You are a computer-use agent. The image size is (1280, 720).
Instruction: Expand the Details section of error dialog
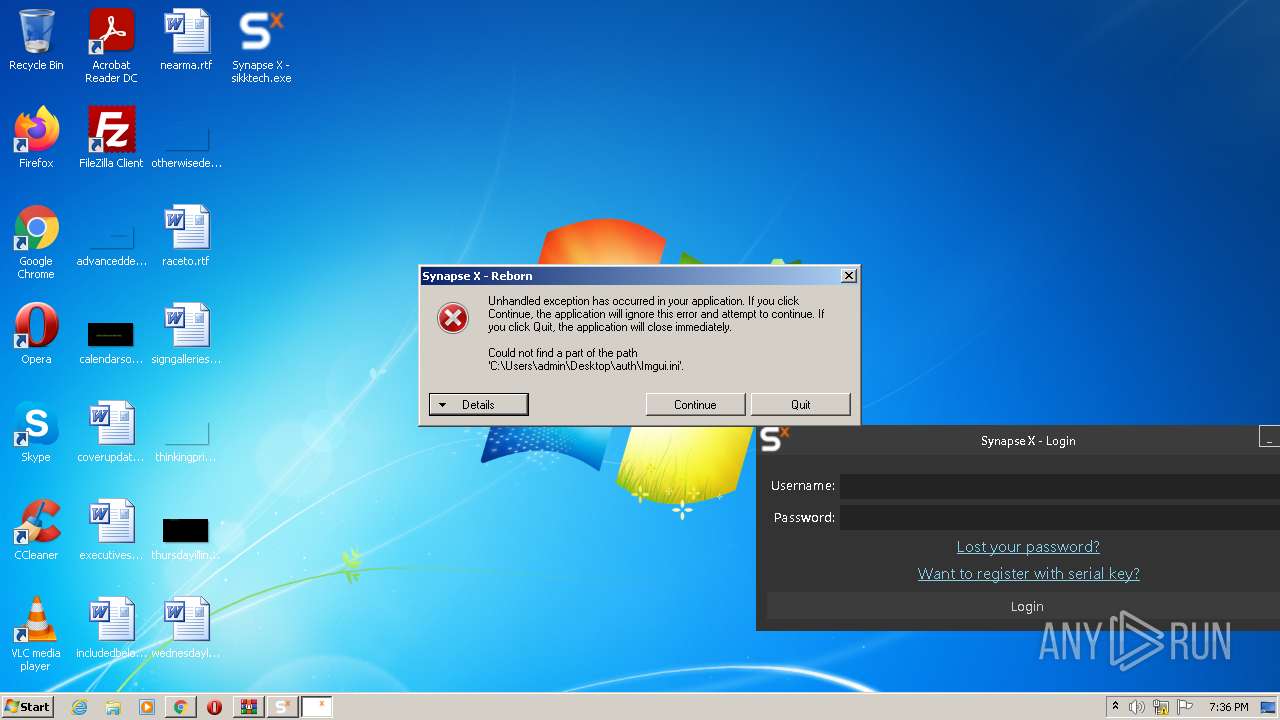[478, 405]
